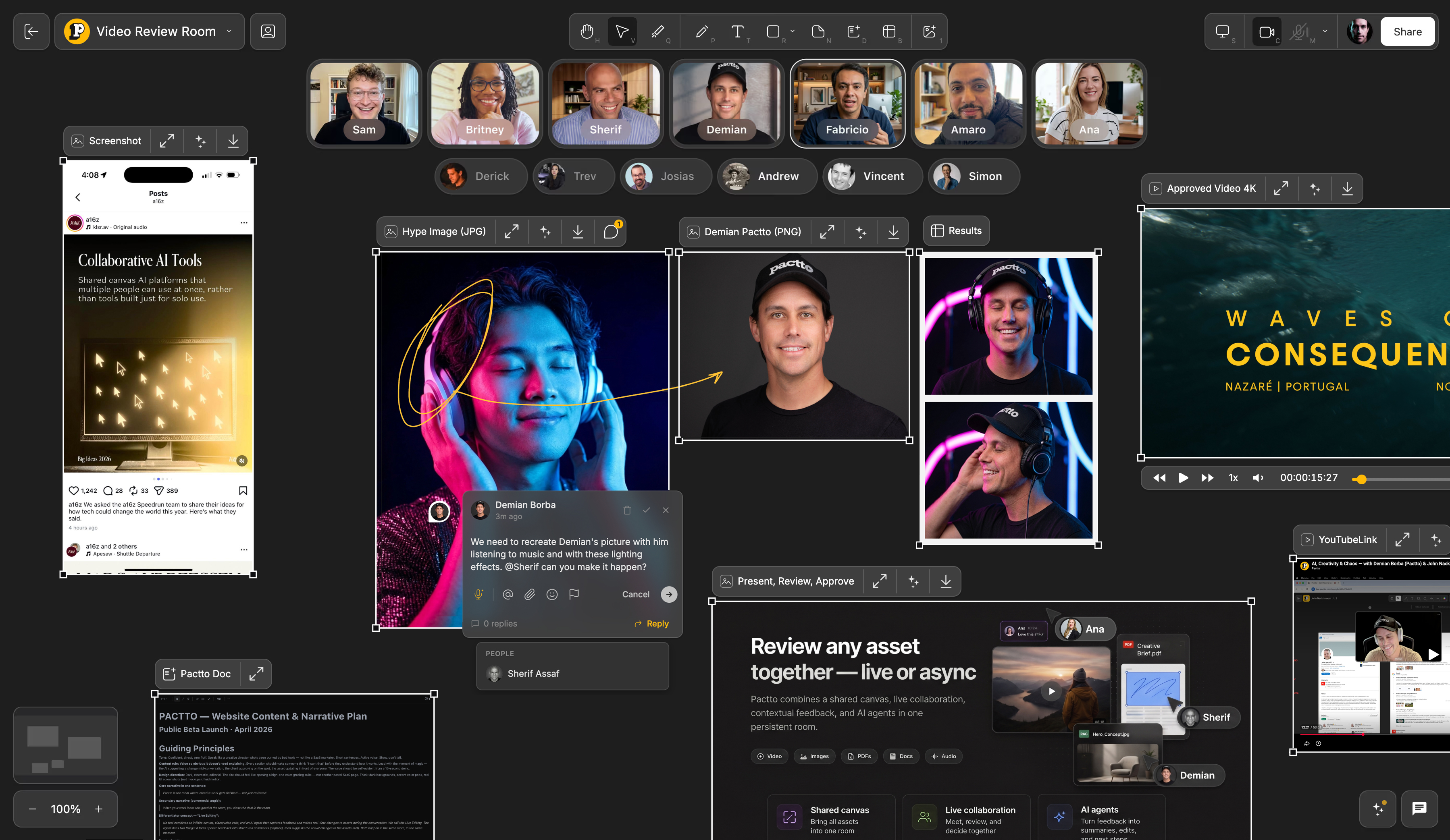The width and height of the screenshot is (1450, 840).
Task: Select the Hype Image (JPG) label
Action: [444, 232]
